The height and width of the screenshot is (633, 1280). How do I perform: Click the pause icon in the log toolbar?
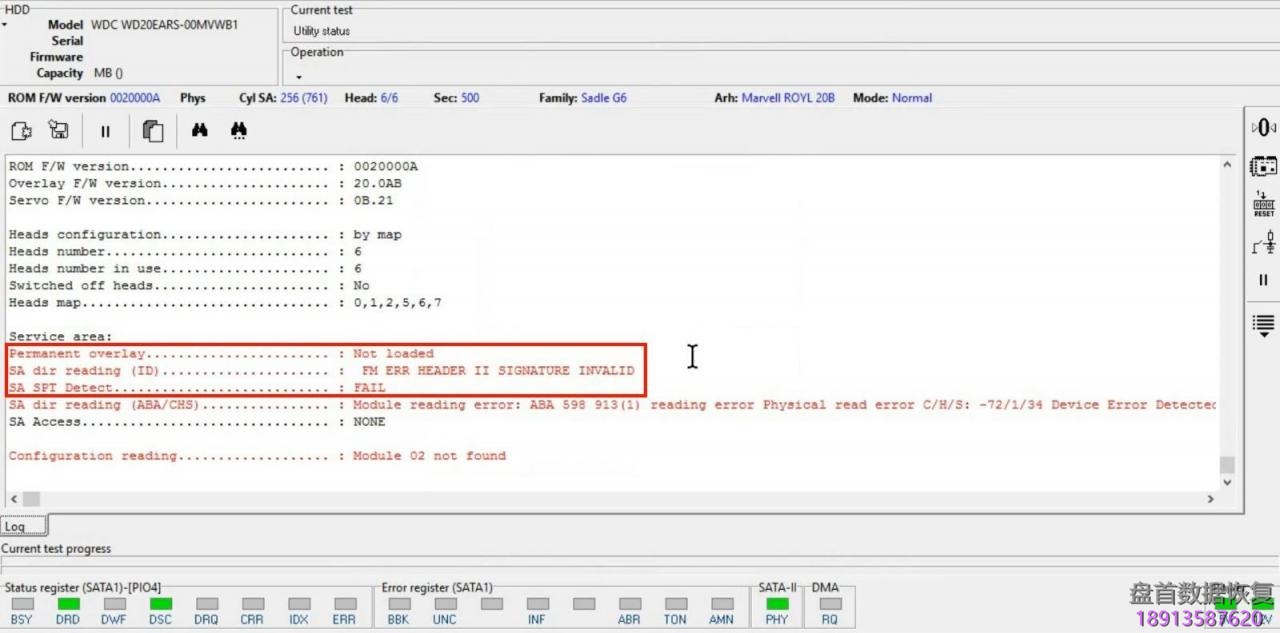(105, 131)
